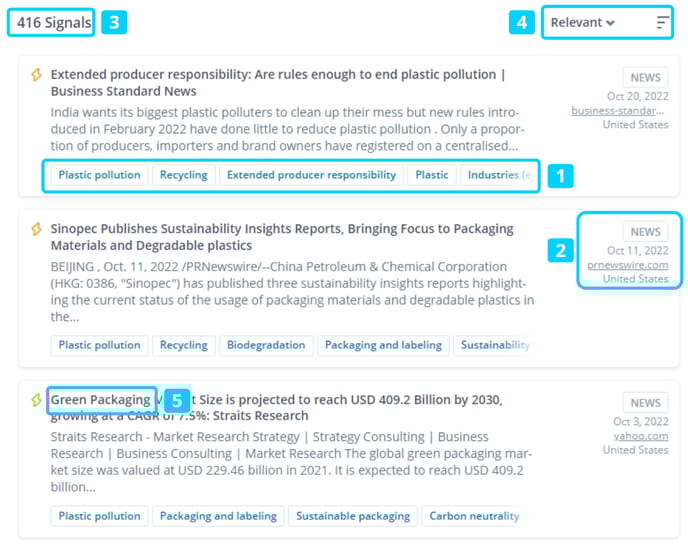The image size is (688, 545).
Task: Visit the prnewswire.com source link
Action: (628, 265)
